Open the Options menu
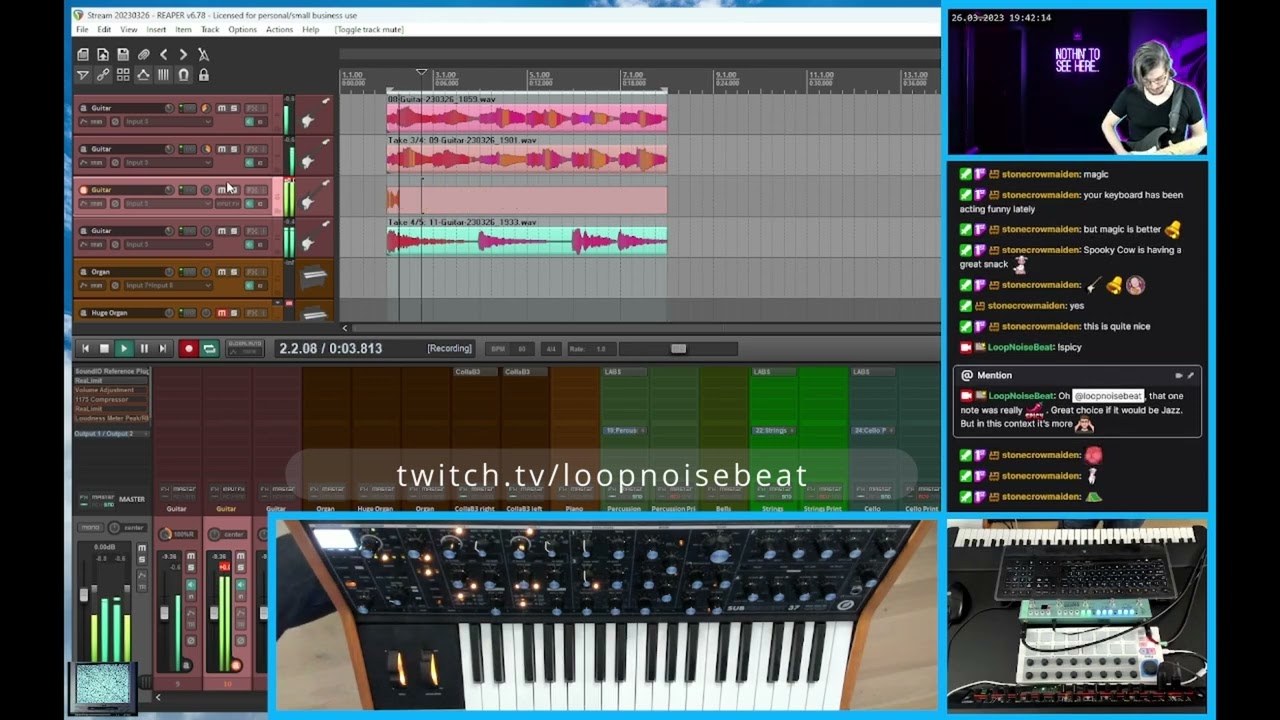This screenshot has height=720, width=1280. pos(242,29)
